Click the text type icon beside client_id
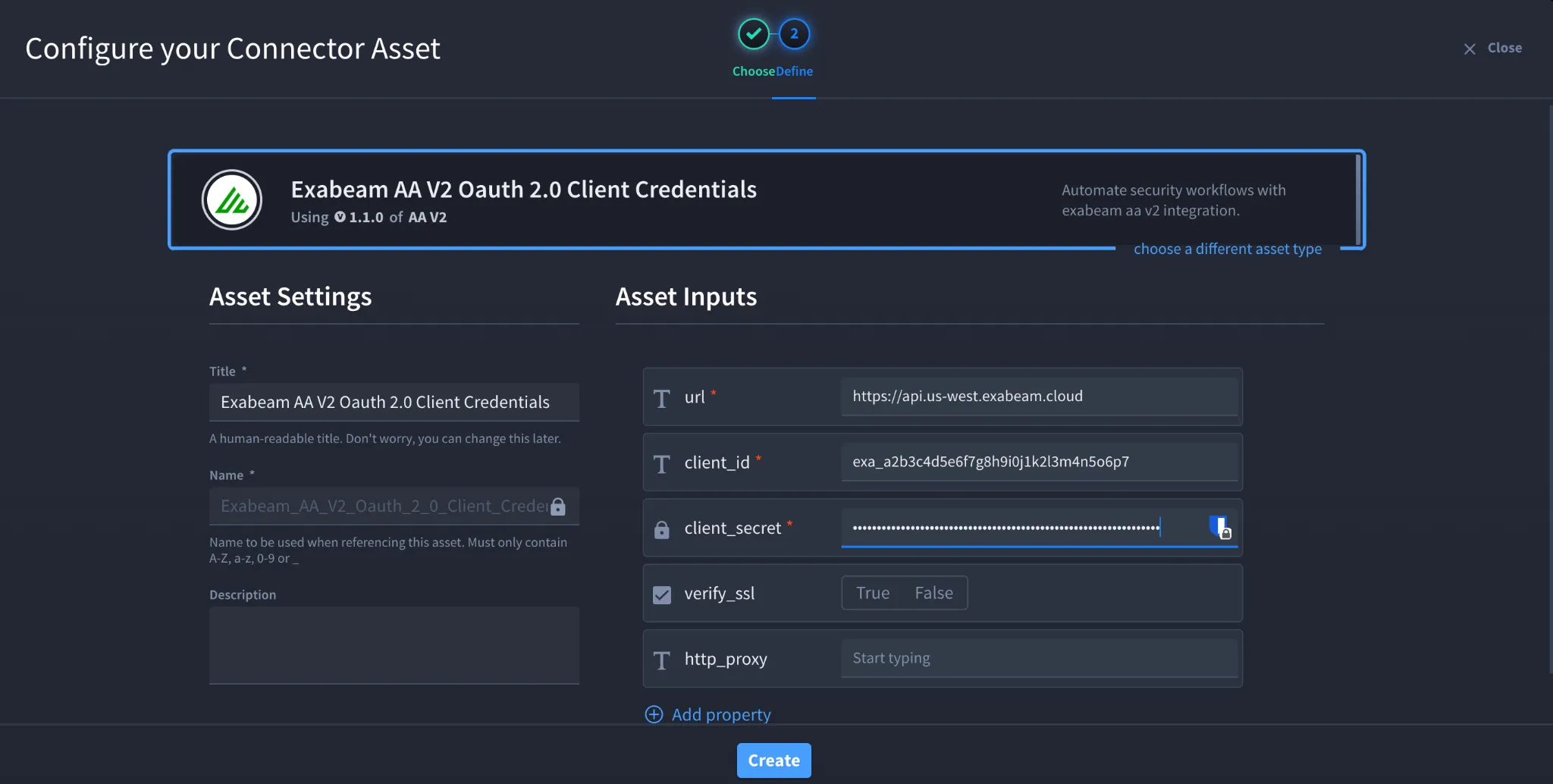 click(661, 463)
